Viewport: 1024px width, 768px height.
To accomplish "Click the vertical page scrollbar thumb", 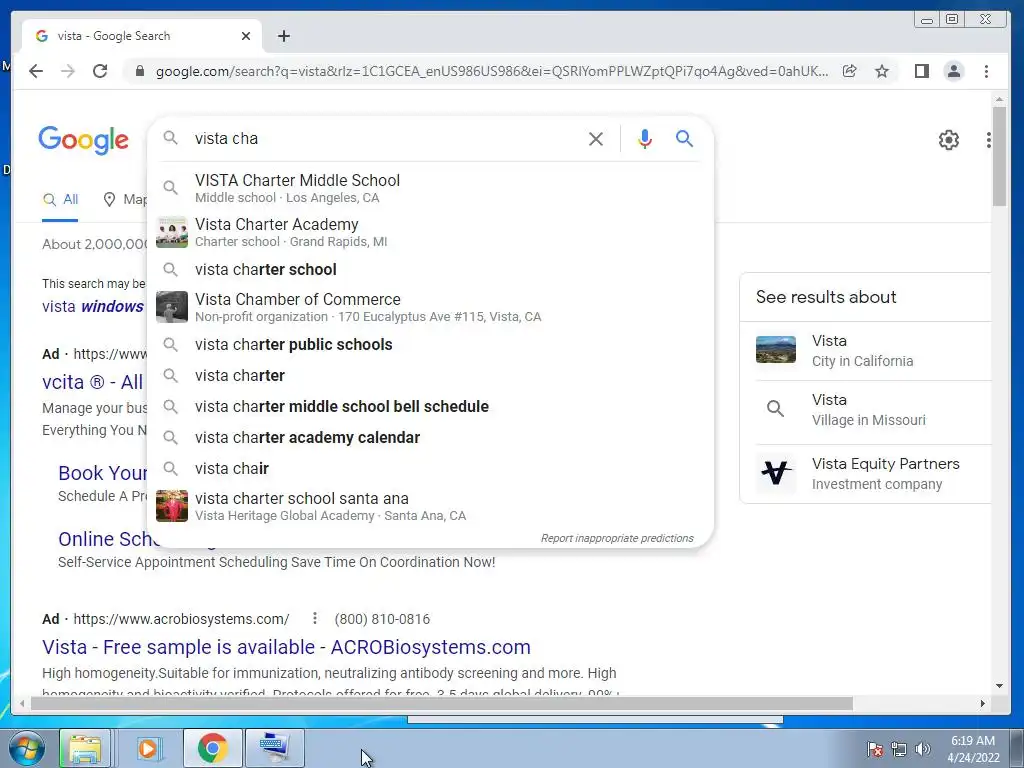I will [x=999, y=155].
